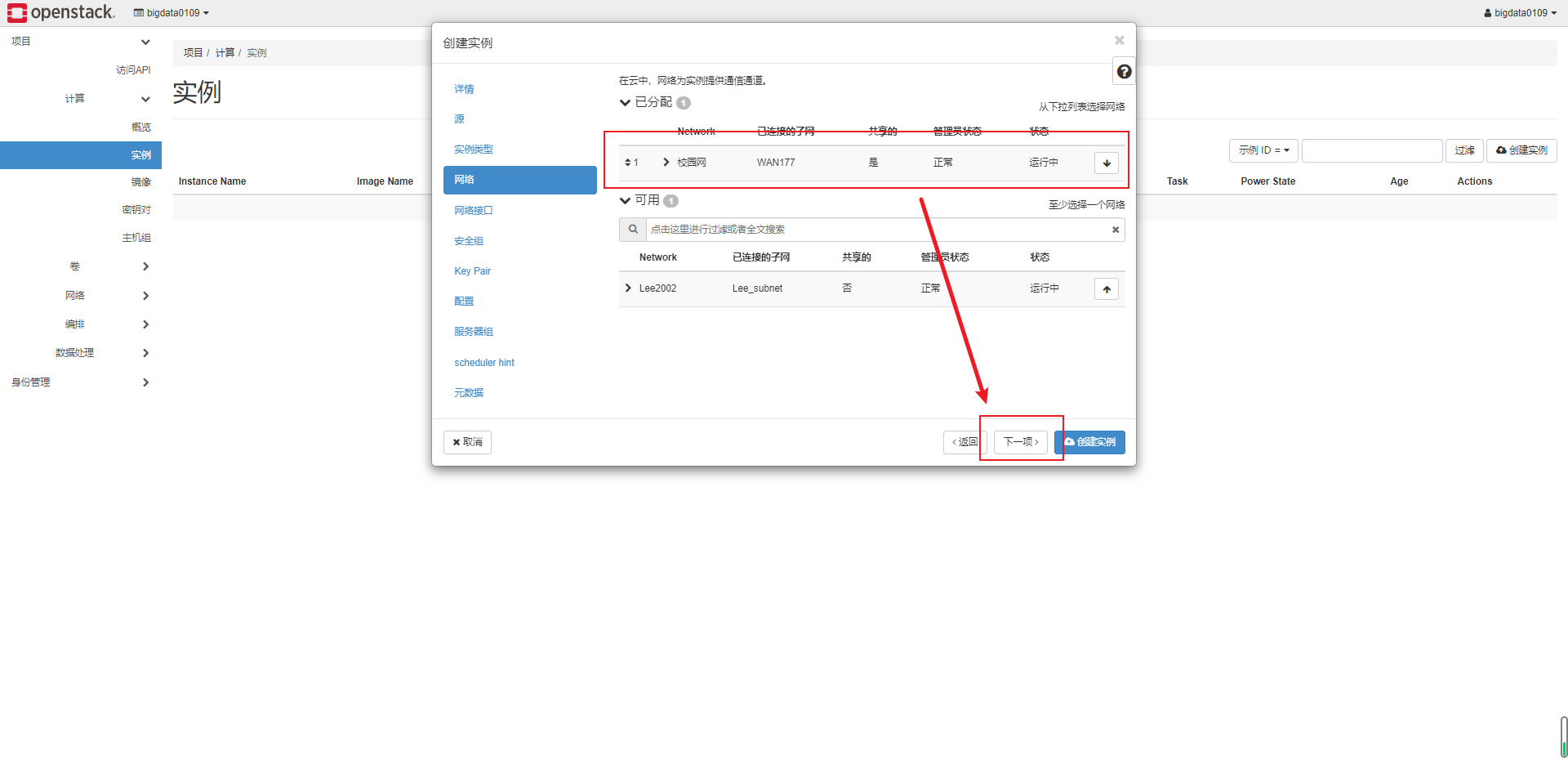The height and width of the screenshot is (773, 1568).
Task: Allocate Lee2002 network with up arrow
Action: [x=1107, y=289]
